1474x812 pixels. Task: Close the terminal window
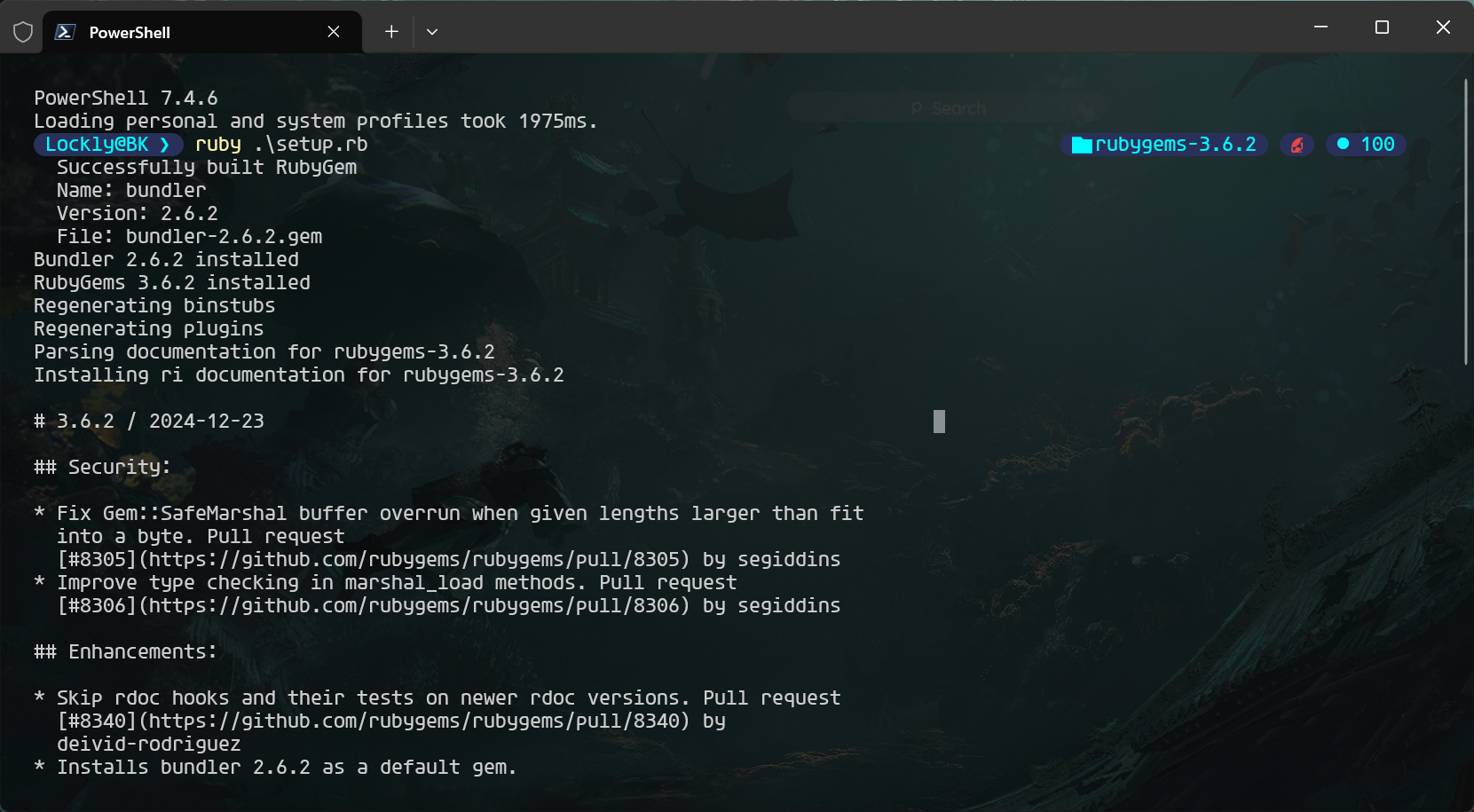[1443, 27]
